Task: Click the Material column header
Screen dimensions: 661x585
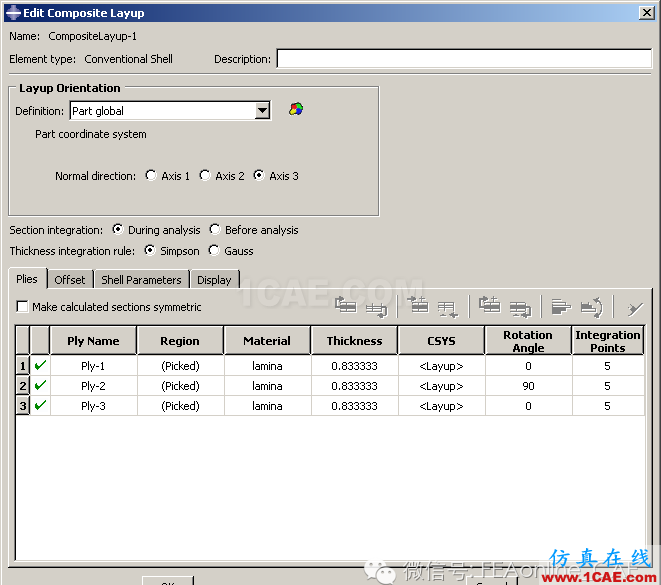Action: 267,341
